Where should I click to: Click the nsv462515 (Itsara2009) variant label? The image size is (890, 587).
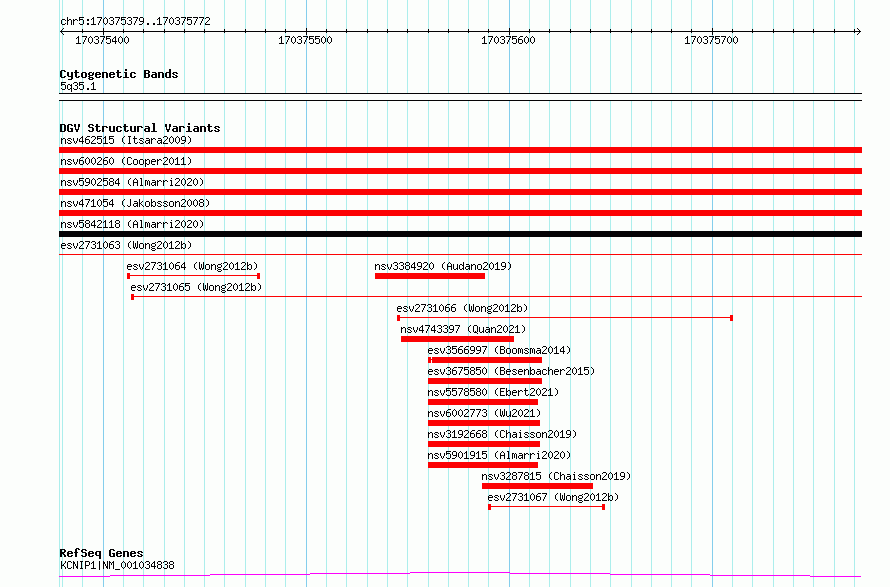click(x=126, y=140)
